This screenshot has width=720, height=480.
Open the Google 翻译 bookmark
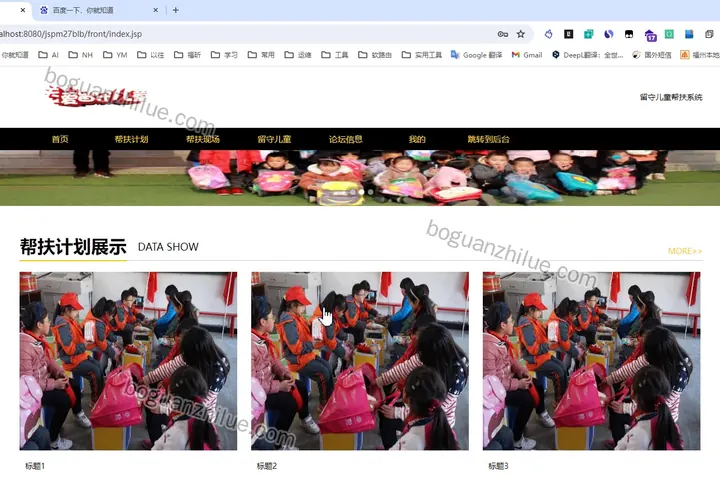[476, 55]
